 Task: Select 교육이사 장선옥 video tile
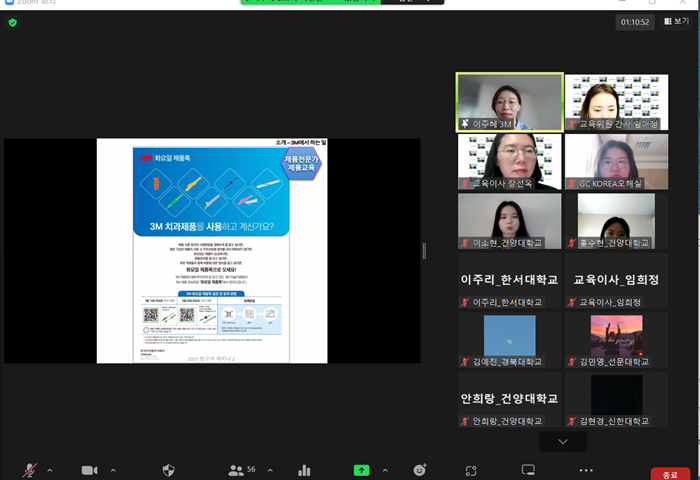coord(510,162)
